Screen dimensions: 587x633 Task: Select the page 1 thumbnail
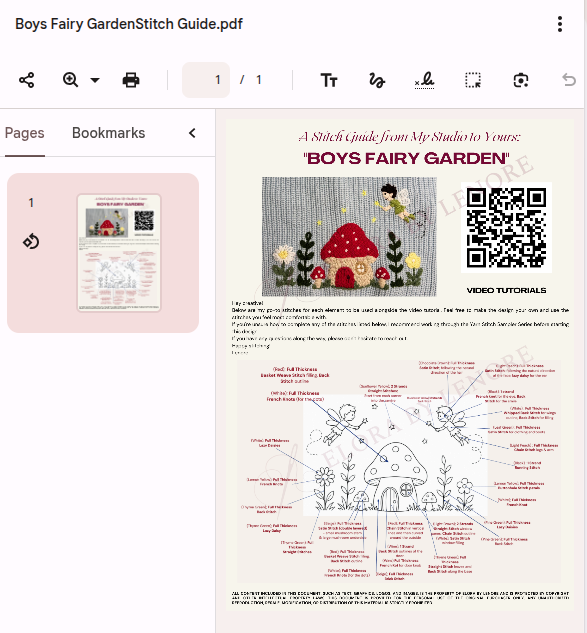coord(119,253)
